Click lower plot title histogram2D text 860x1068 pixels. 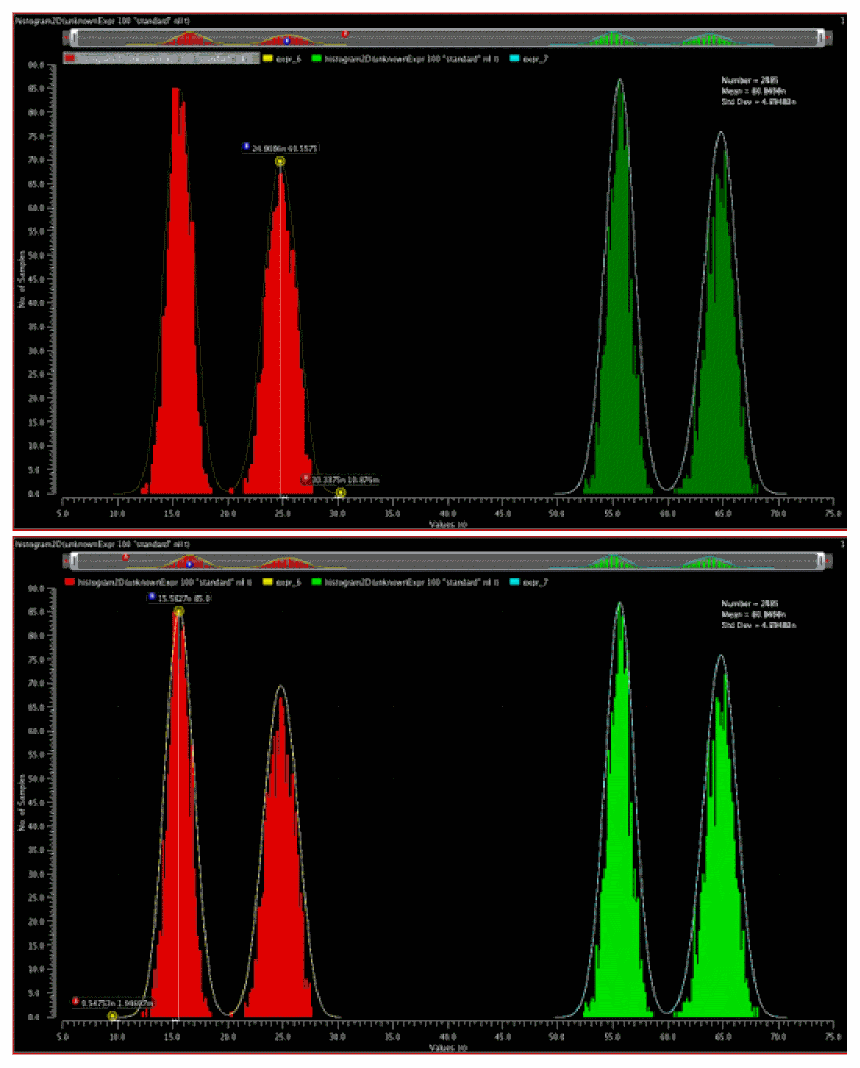coord(102,544)
